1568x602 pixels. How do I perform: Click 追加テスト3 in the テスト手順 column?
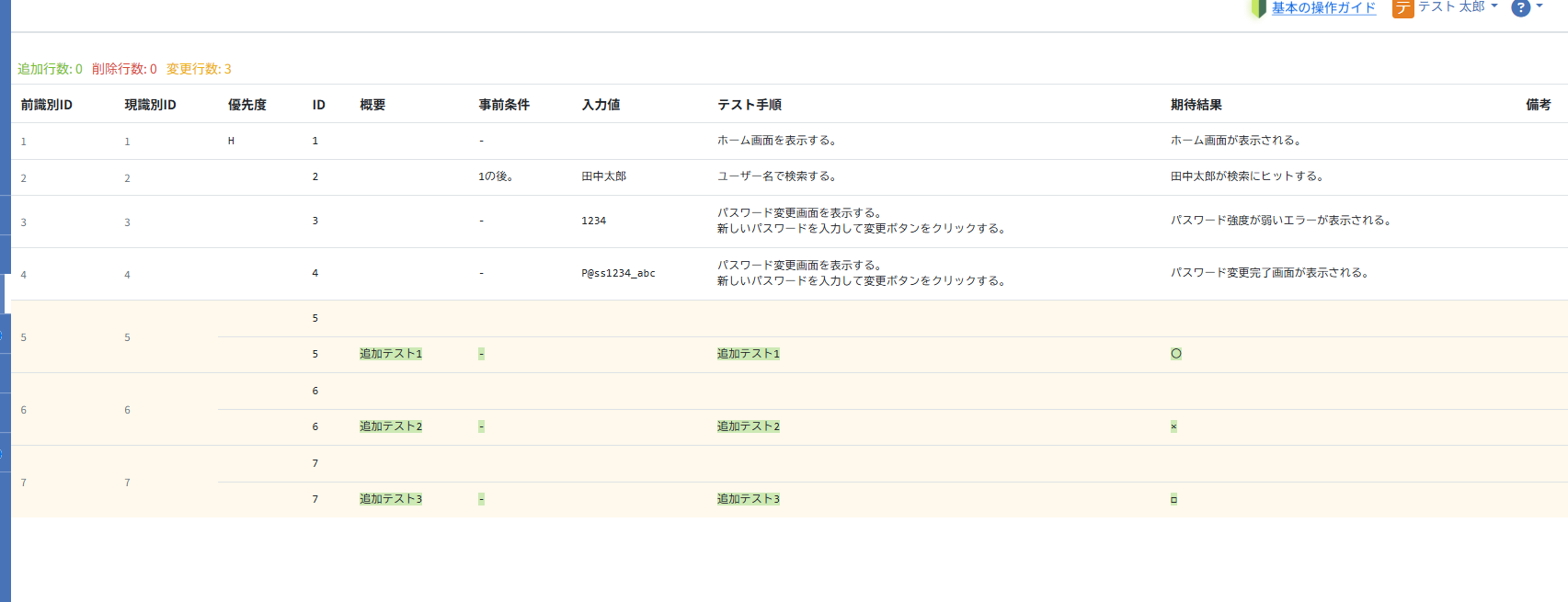pos(749,499)
